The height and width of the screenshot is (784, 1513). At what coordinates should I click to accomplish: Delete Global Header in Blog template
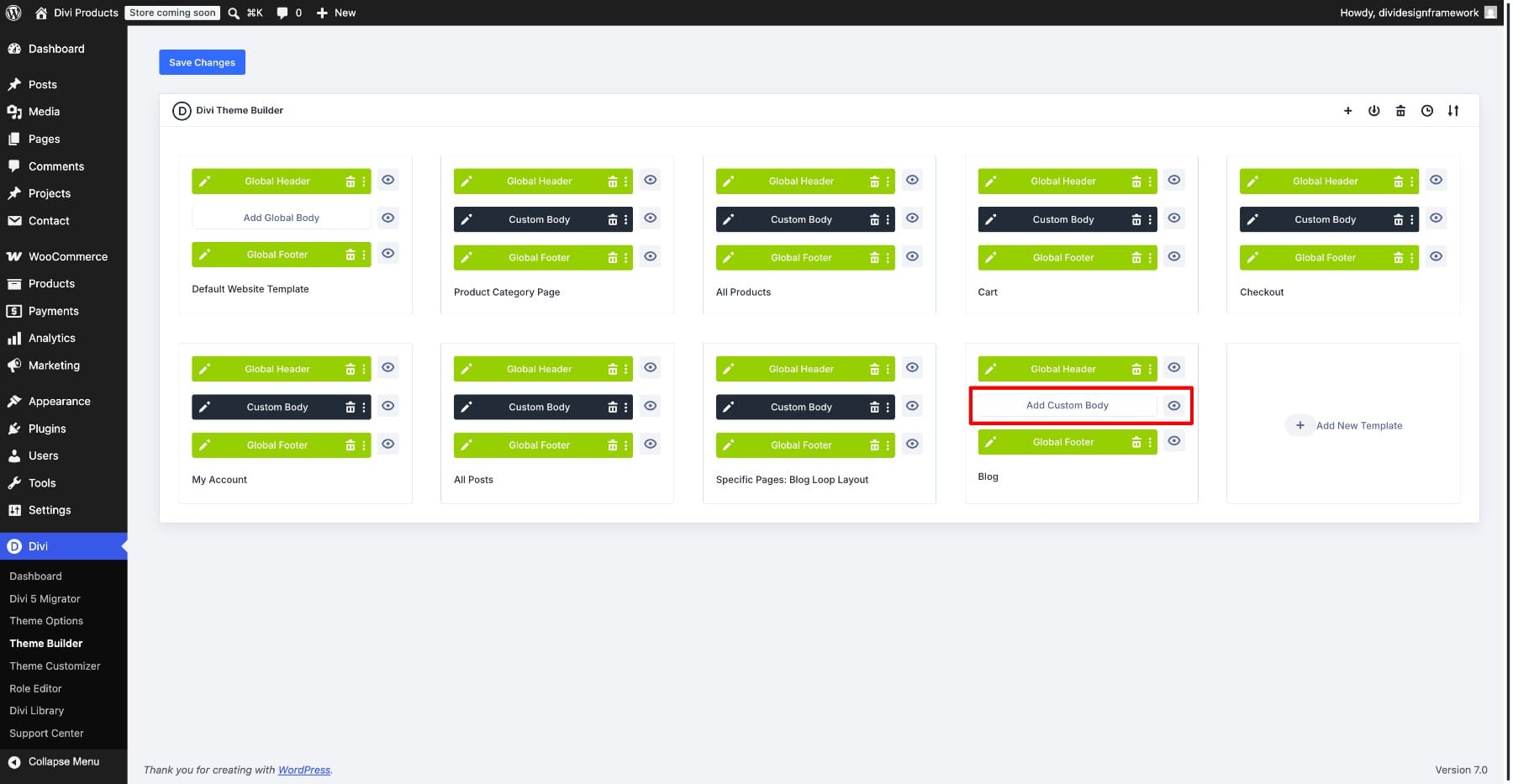1136,369
